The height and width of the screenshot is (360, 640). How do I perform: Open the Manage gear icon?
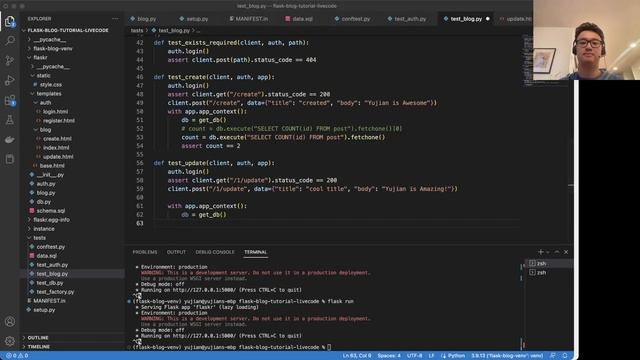pyautogui.click(x=10, y=341)
